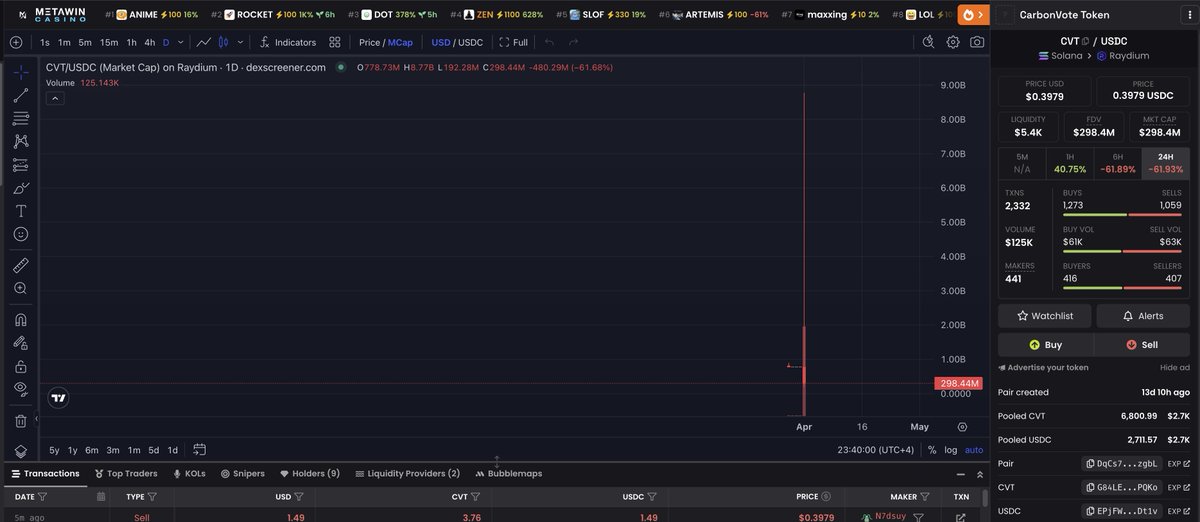Screen dimensions: 1200x522
Task: Open quick search icon in chart toolbar
Action: [928, 42]
